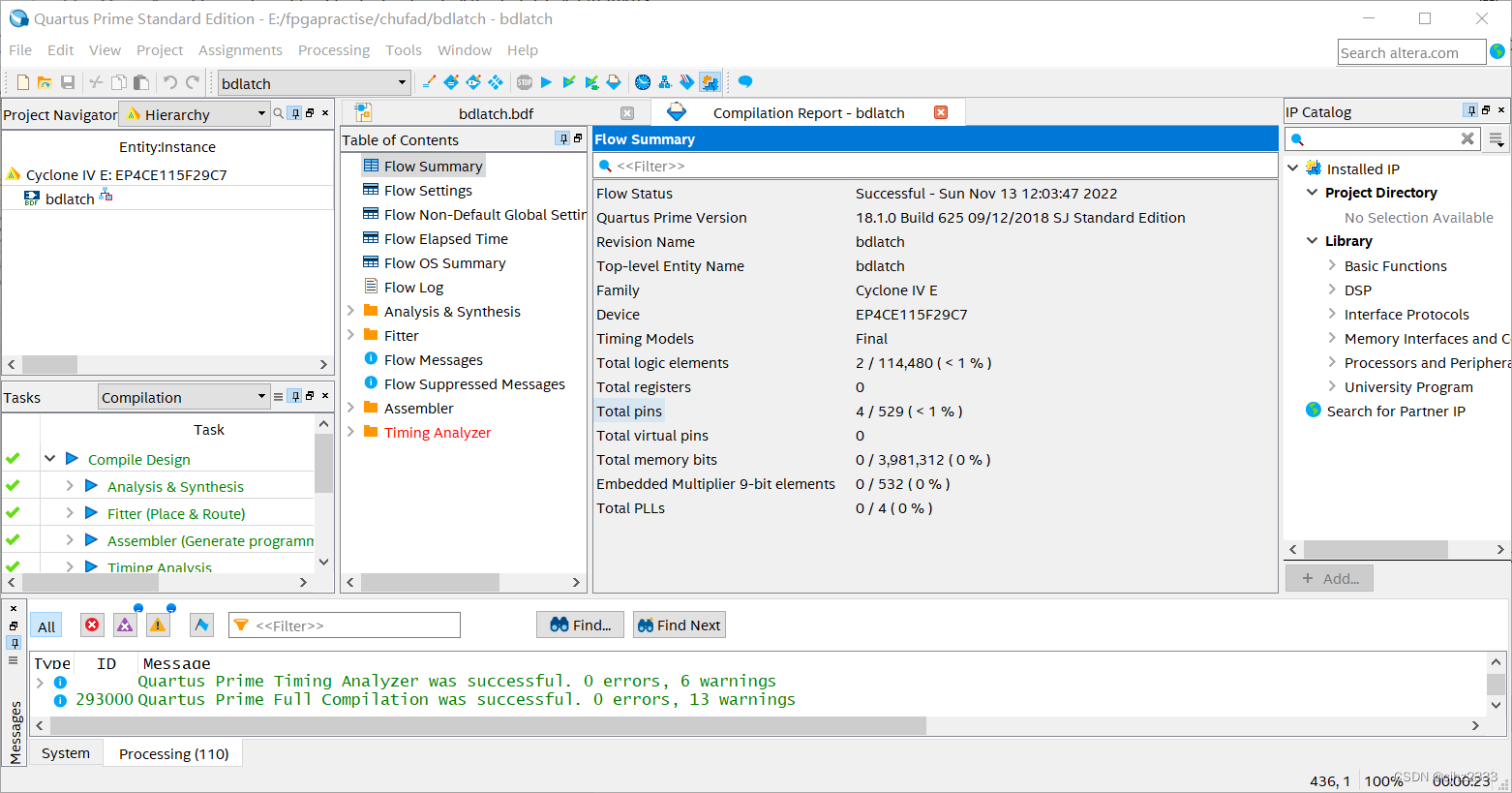Screen dimensions: 1512x793
Task: Close the Compilation Report tab
Action: pos(941,112)
